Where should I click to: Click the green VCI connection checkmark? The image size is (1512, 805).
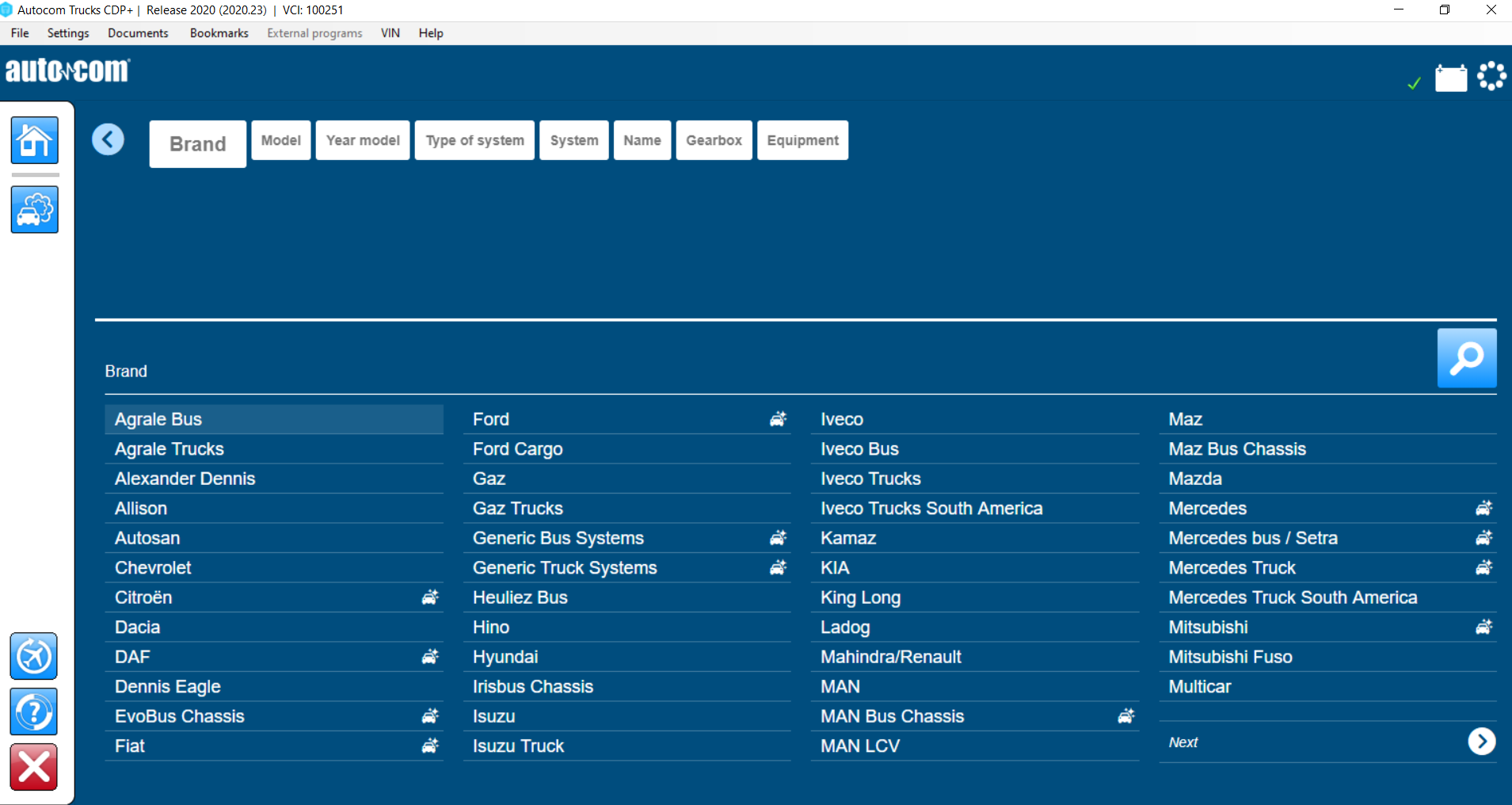point(1415,82)
